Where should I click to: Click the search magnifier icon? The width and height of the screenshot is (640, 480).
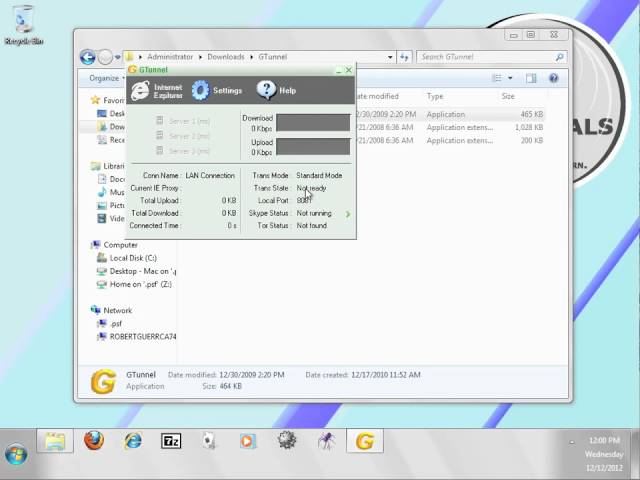(560, 57)
